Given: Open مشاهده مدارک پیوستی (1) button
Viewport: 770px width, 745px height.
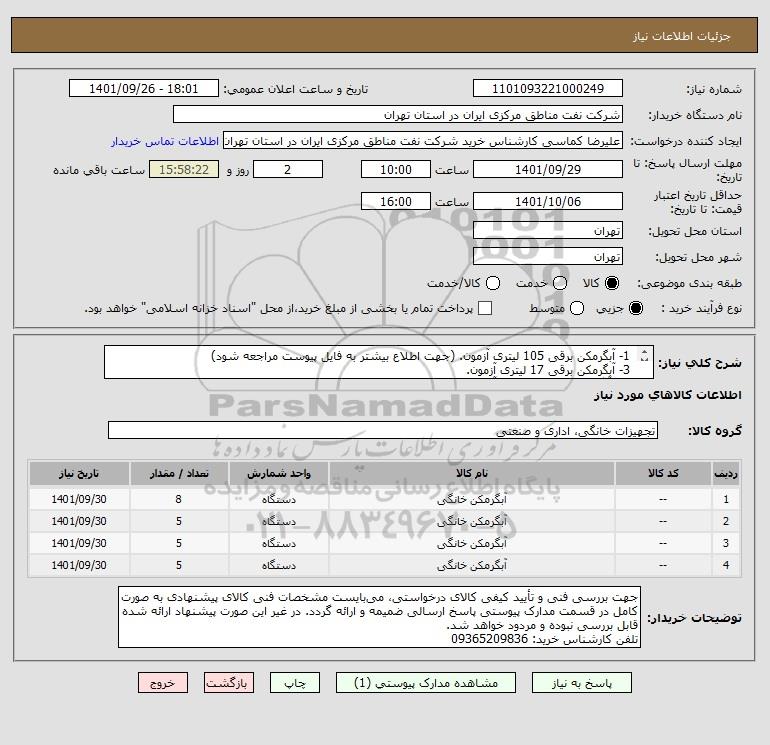Looking at the screenshot, I should coord(426,683).
